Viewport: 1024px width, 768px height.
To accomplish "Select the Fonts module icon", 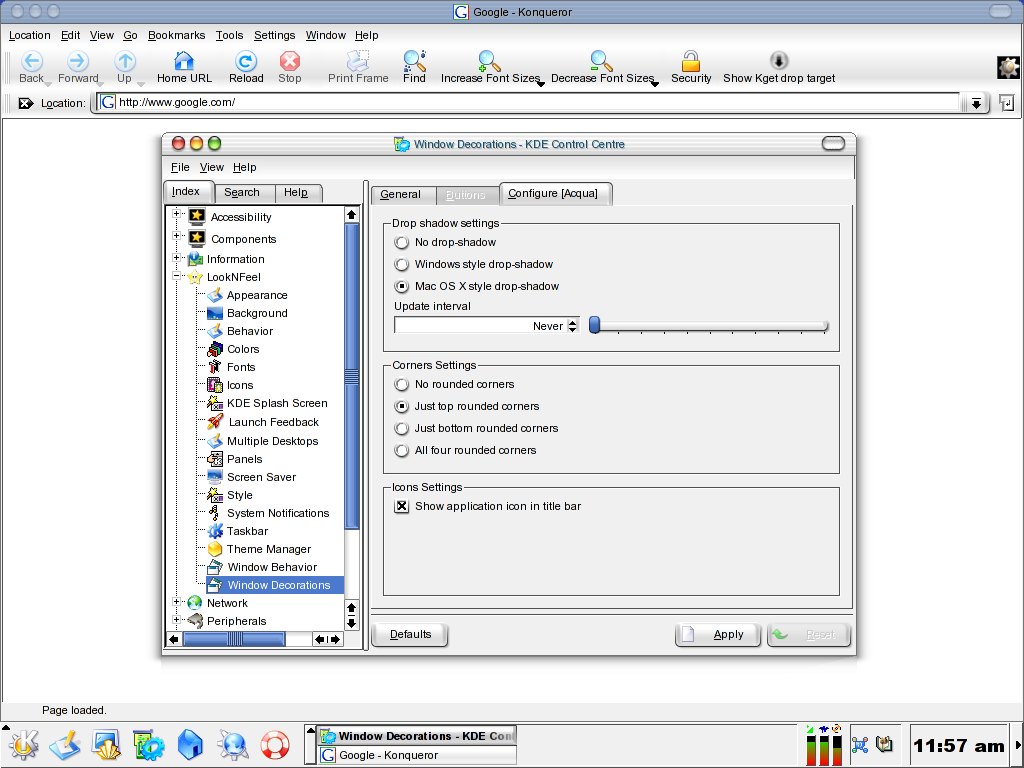I will pos(215,367).
